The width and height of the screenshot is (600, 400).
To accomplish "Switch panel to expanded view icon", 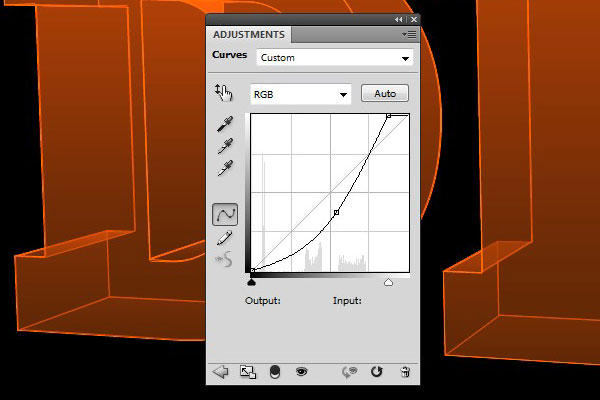I will click(x=248, y=372).
